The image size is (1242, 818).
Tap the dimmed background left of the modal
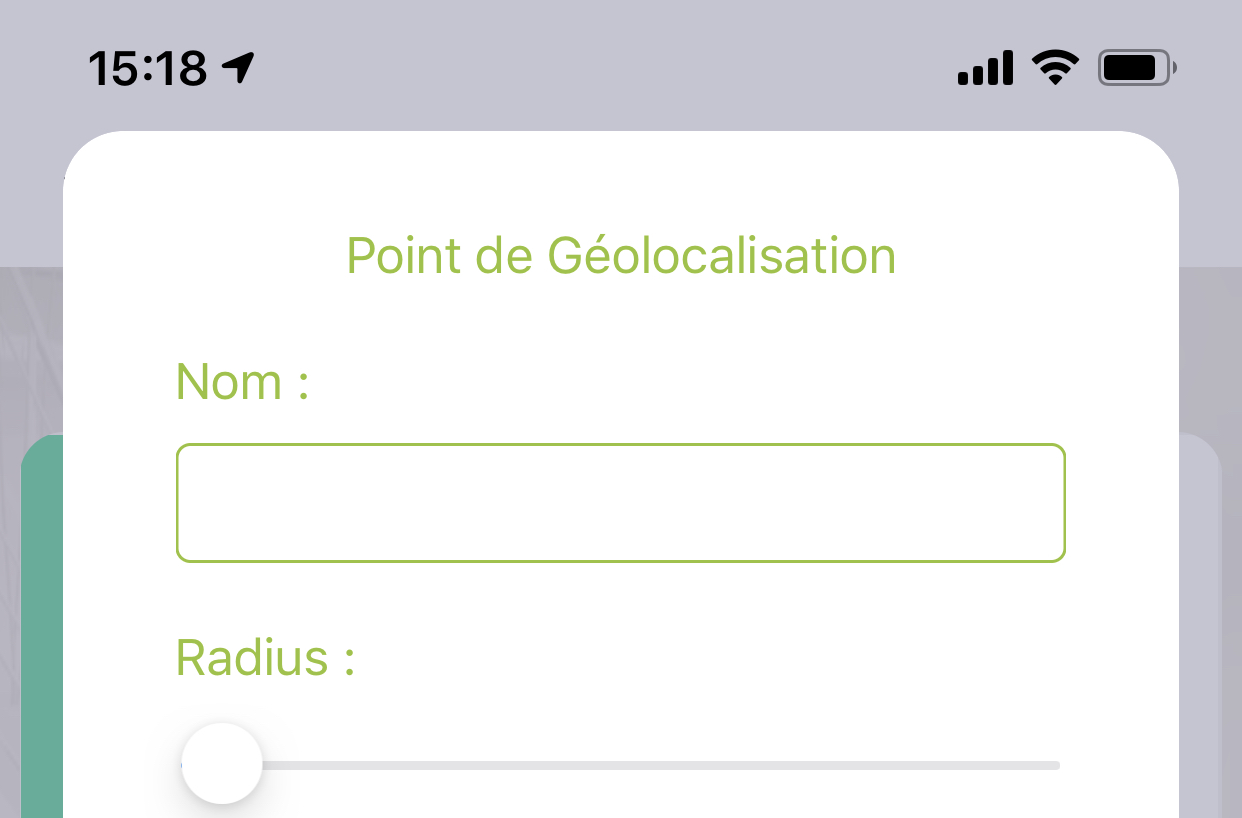pyautogui.click(x=30, y=350)
